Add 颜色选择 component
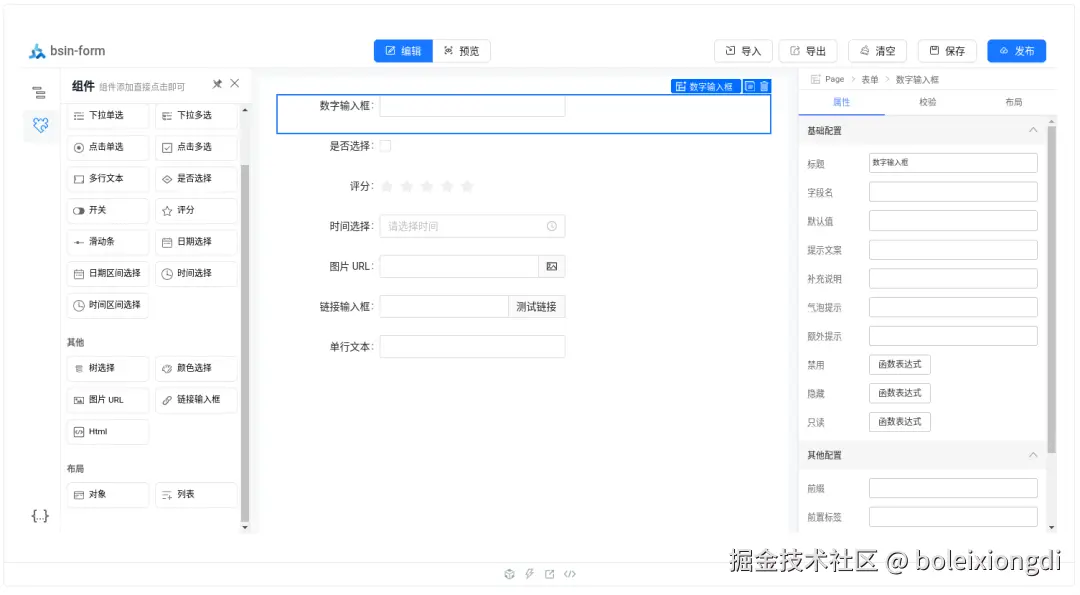The image size is (1080, 595). (196, 368)
